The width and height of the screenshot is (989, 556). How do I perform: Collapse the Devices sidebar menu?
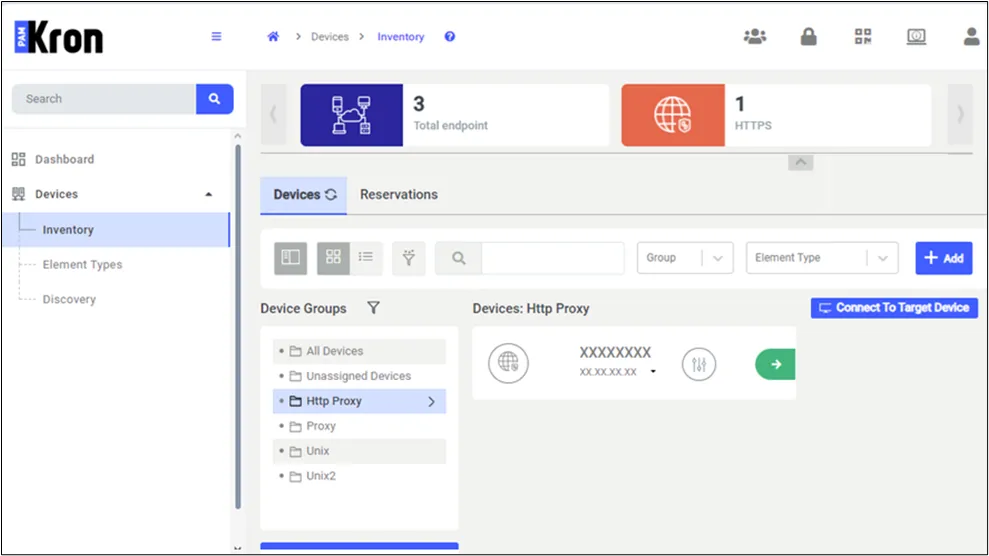(x=209, y=194)
